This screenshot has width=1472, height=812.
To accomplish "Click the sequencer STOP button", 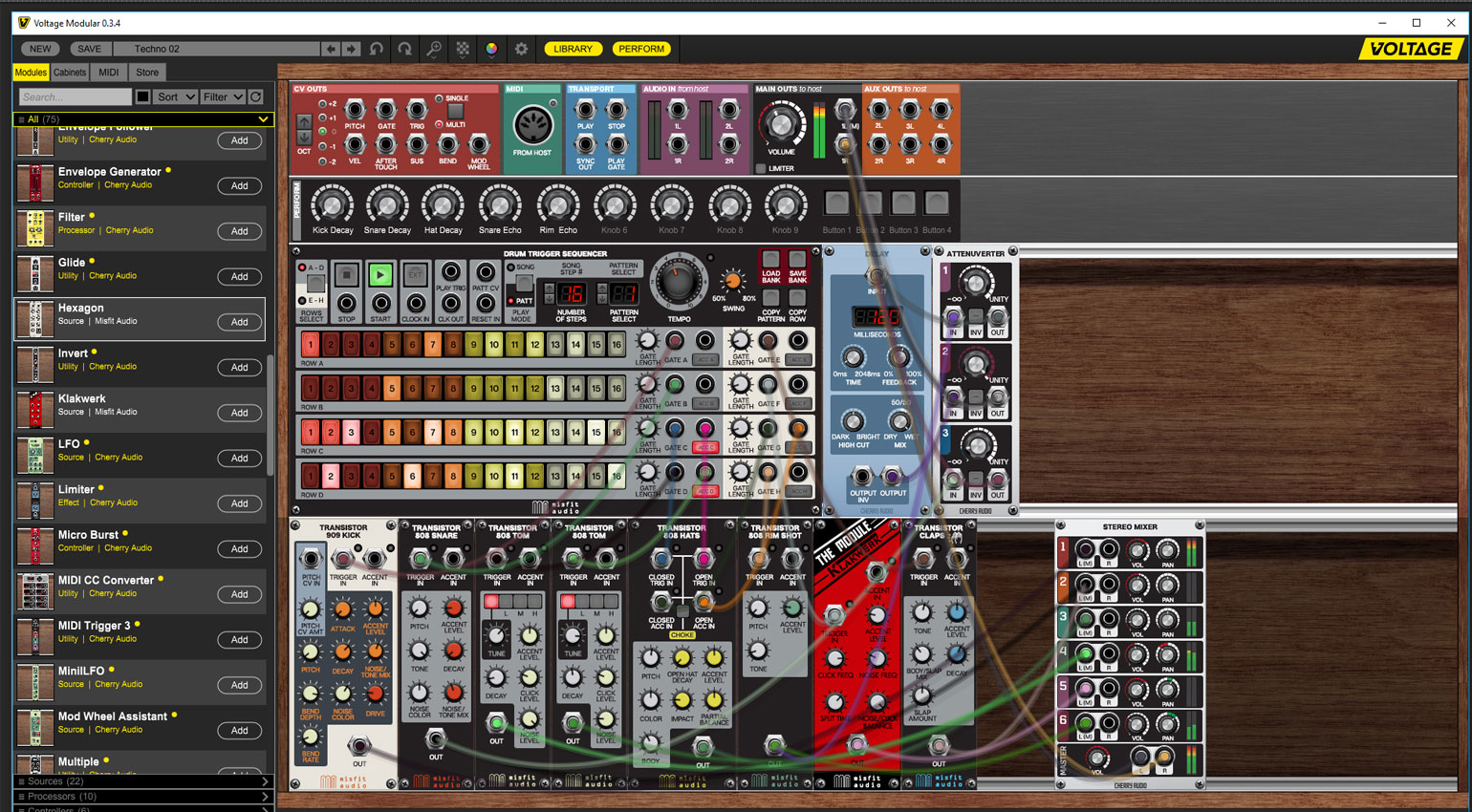I will (347, 275).
